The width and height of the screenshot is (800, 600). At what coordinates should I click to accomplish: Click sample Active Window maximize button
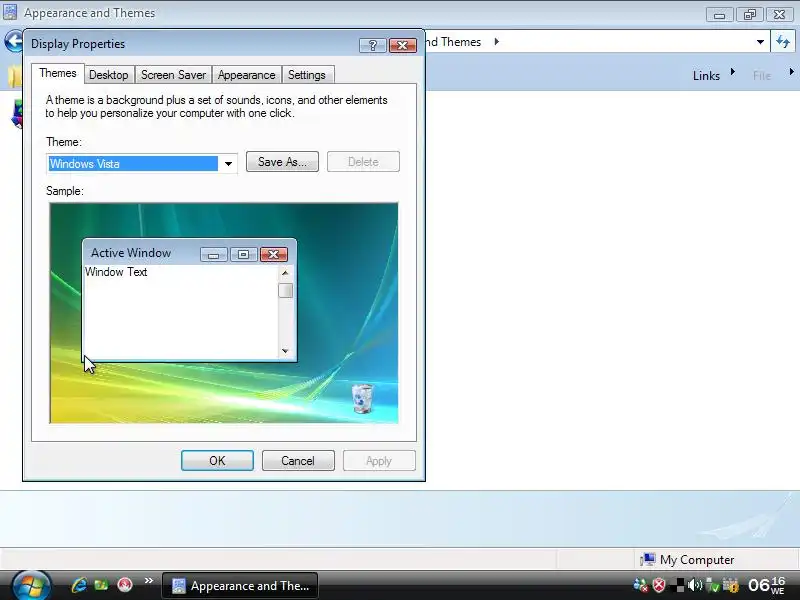pyautogui.click(x=243, y=254)
